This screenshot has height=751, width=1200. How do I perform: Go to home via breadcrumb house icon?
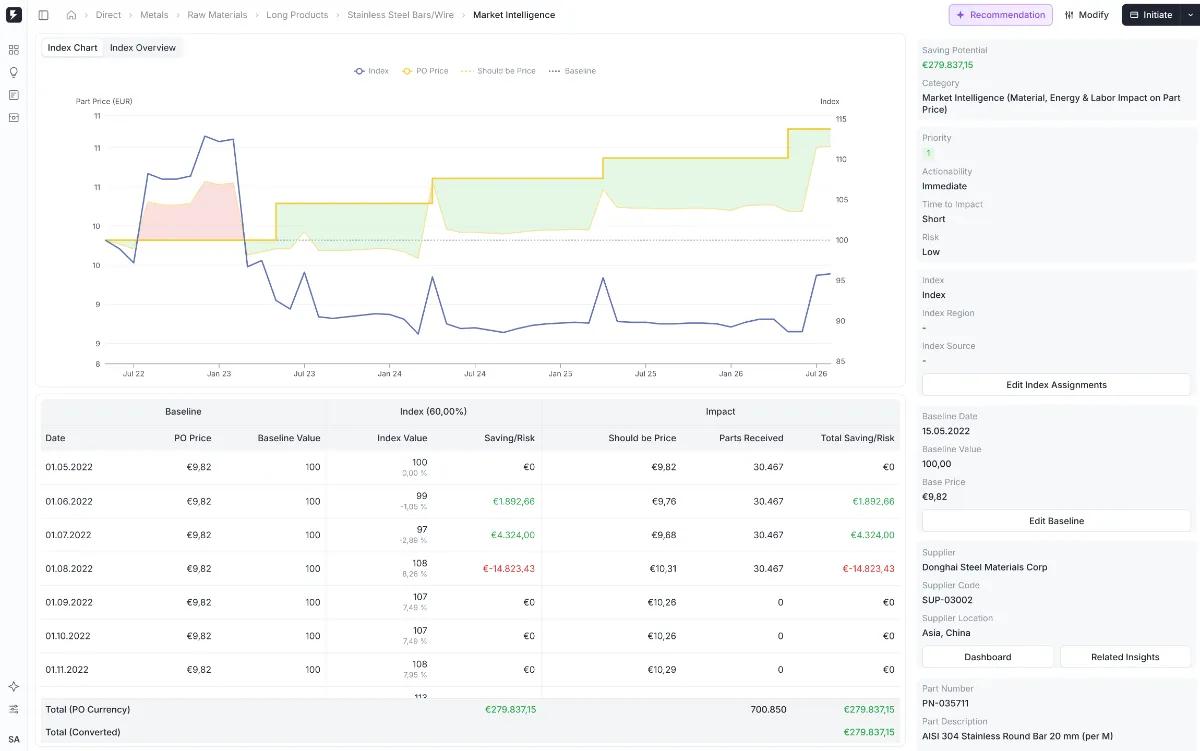point(71,15)
